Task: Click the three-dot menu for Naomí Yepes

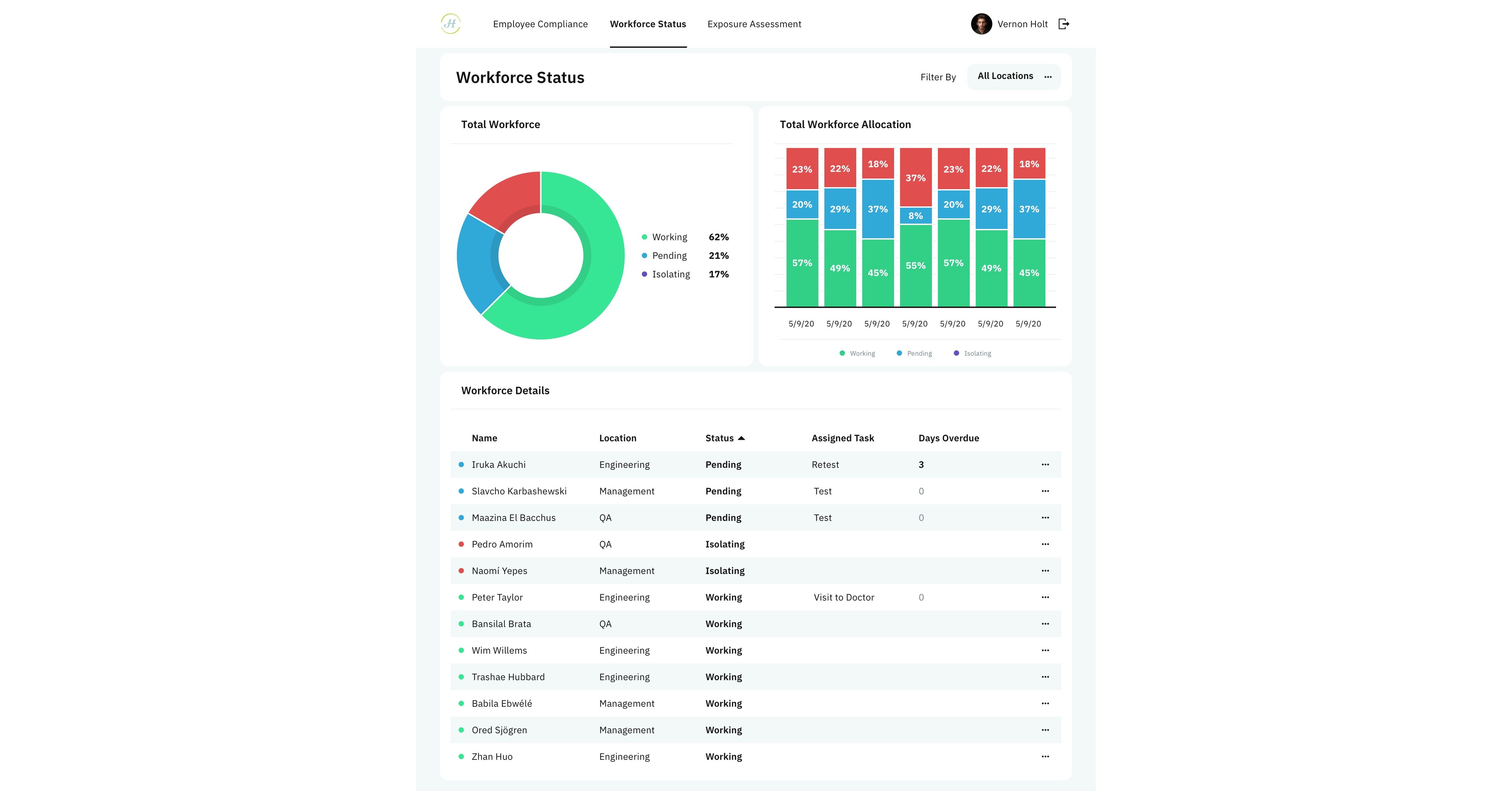Action: click(x=1045, y=570)
